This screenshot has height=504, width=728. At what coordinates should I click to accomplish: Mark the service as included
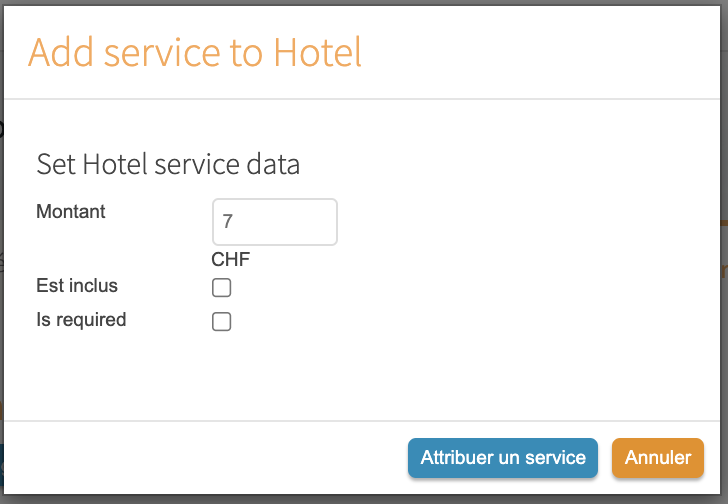click(x=222, y=288)
